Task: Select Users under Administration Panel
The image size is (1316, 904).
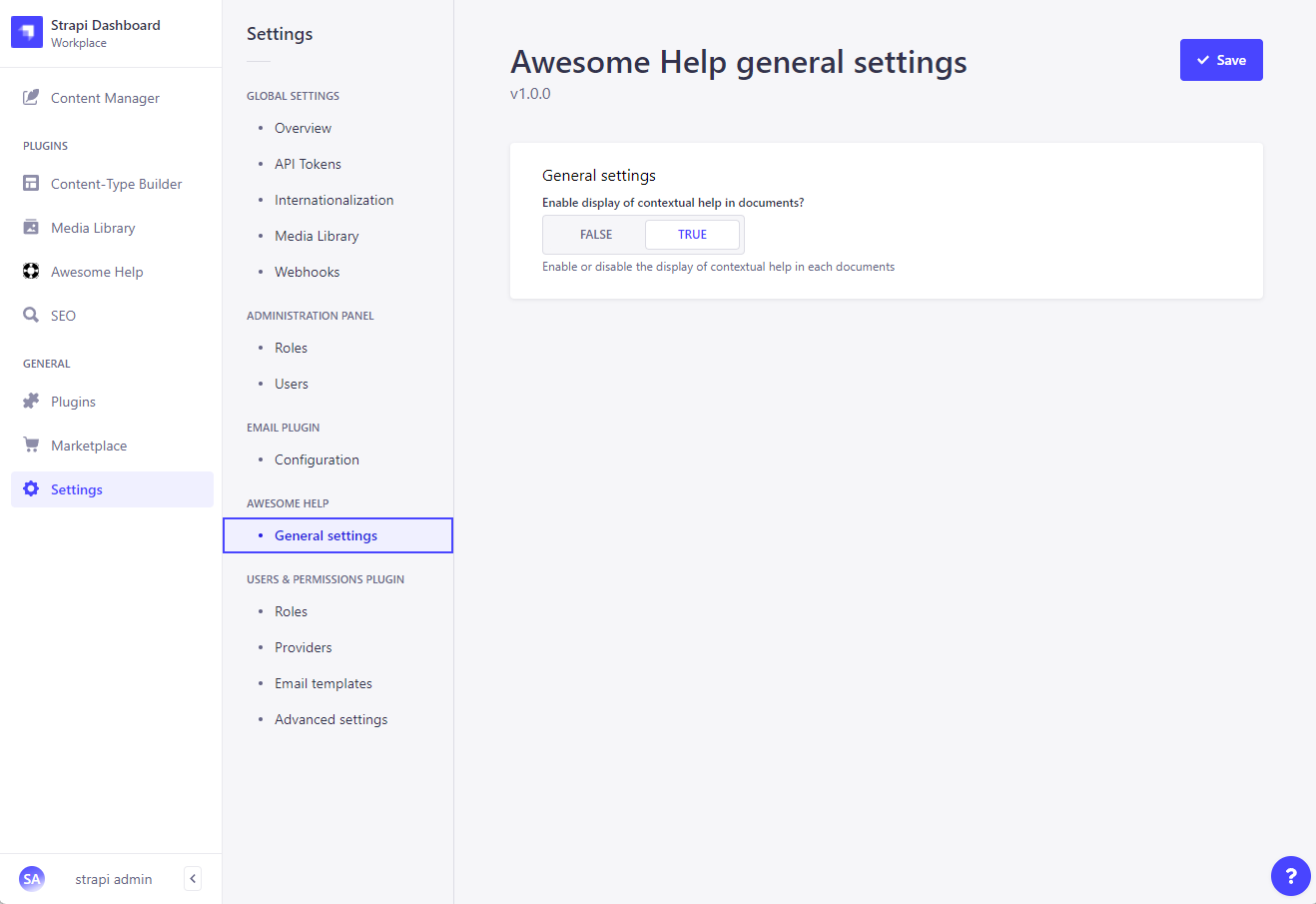Action: point(292,384)
